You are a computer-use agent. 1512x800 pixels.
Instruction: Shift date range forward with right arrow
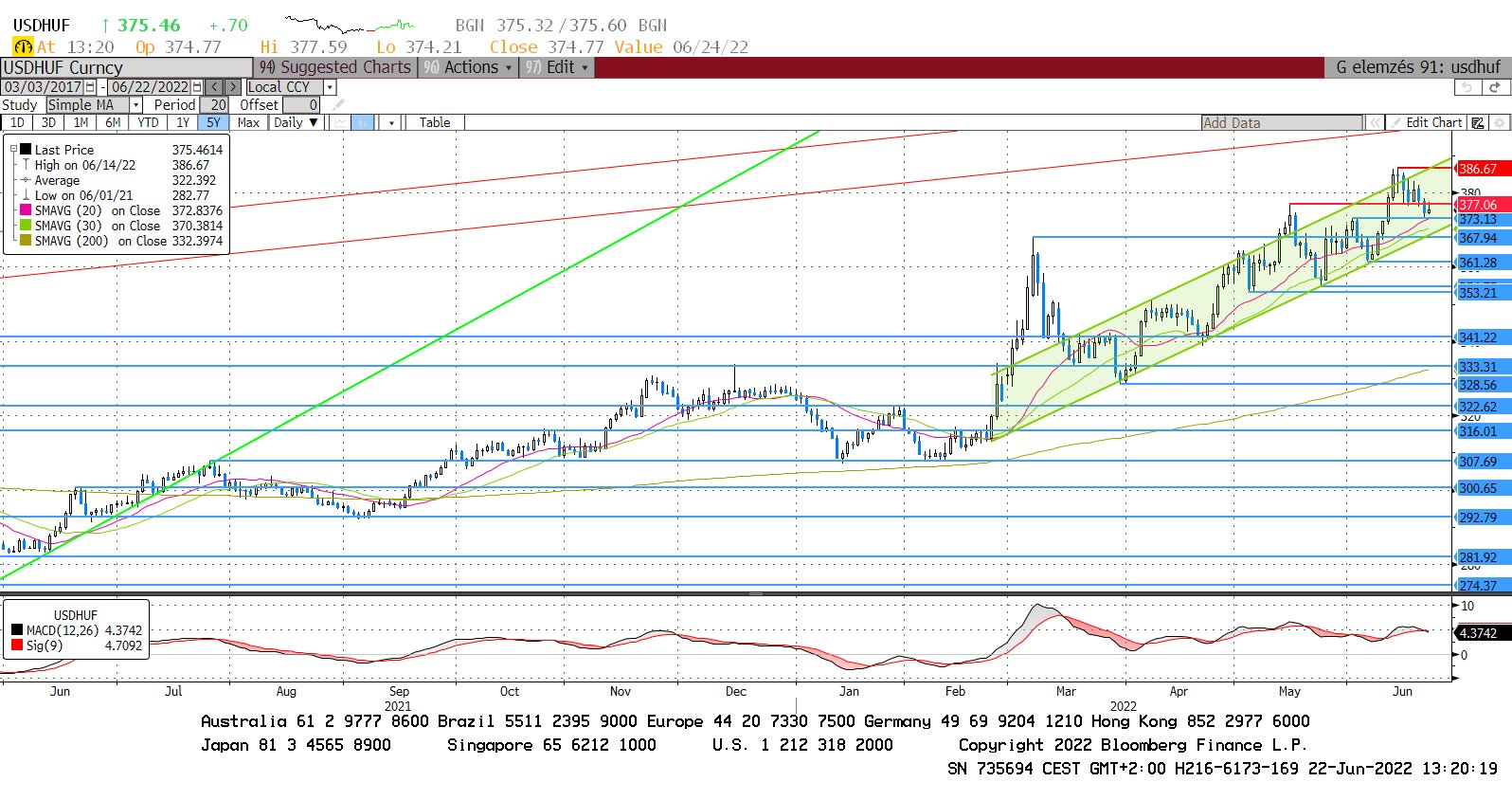pos(232,87)
